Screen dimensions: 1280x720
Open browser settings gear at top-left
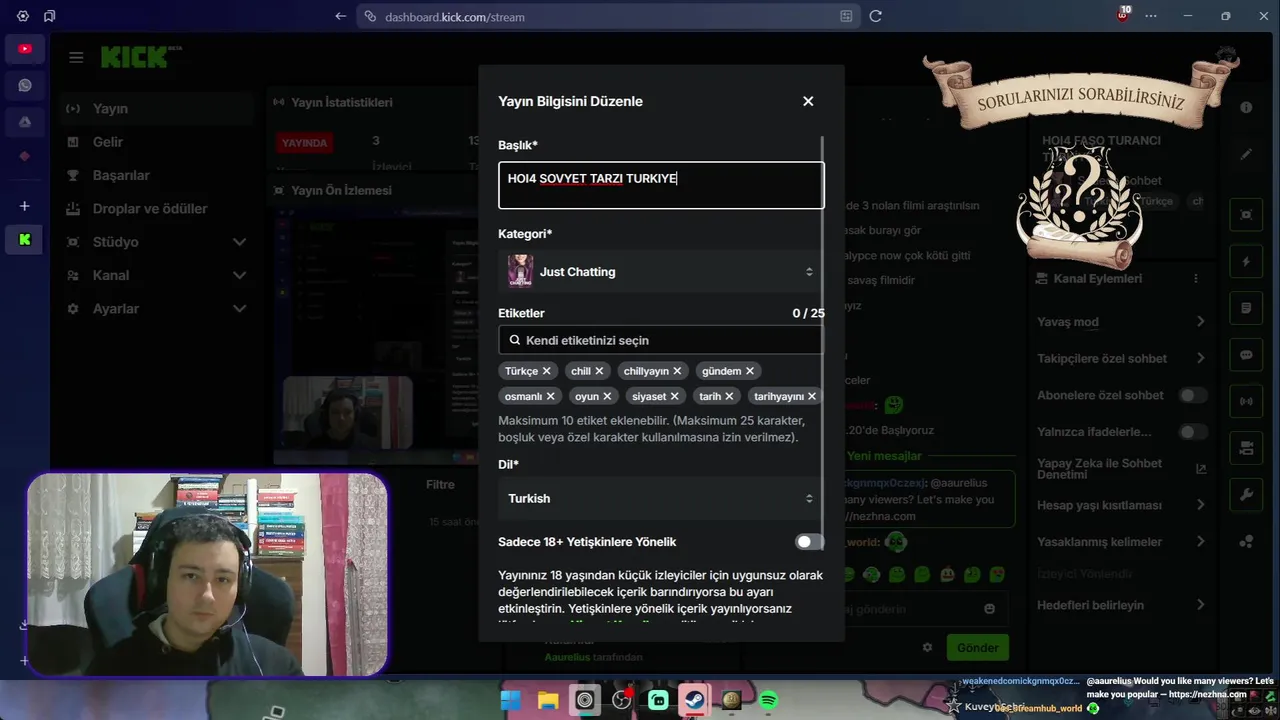pos(22,16)
